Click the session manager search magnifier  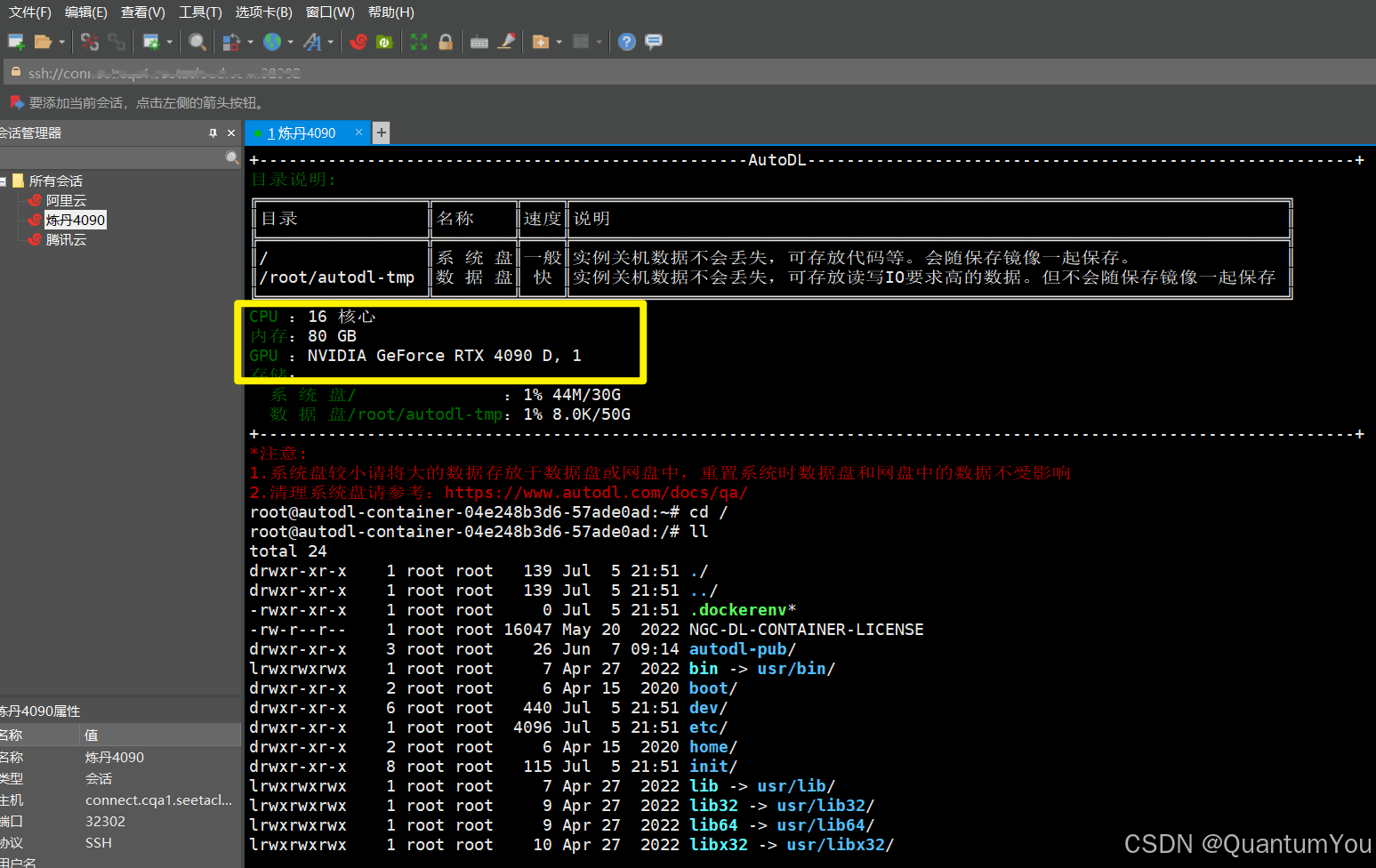tap(232, 157)
